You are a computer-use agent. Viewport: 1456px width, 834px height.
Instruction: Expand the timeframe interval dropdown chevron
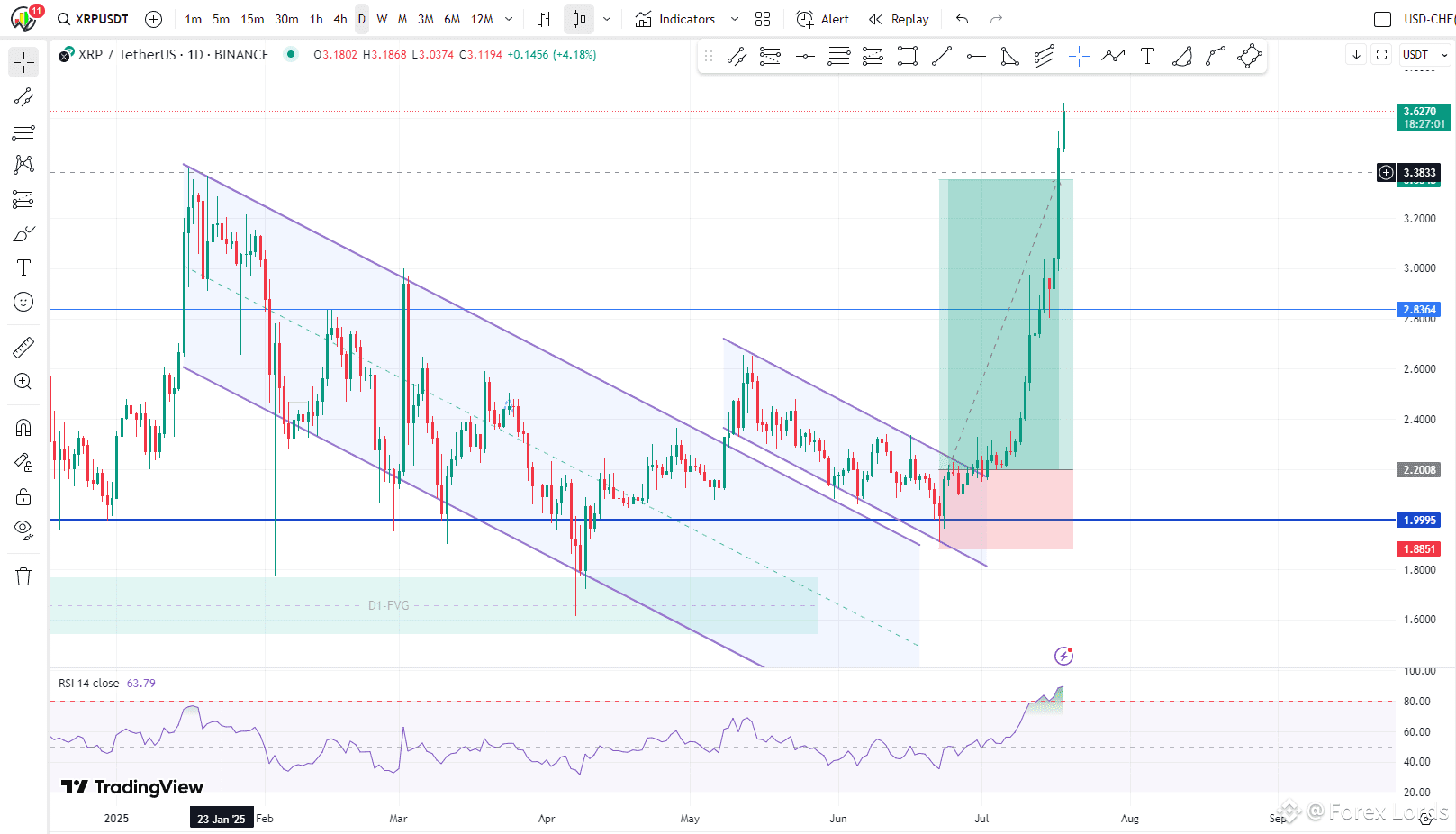pyautogui.click(x=509, y=19)
